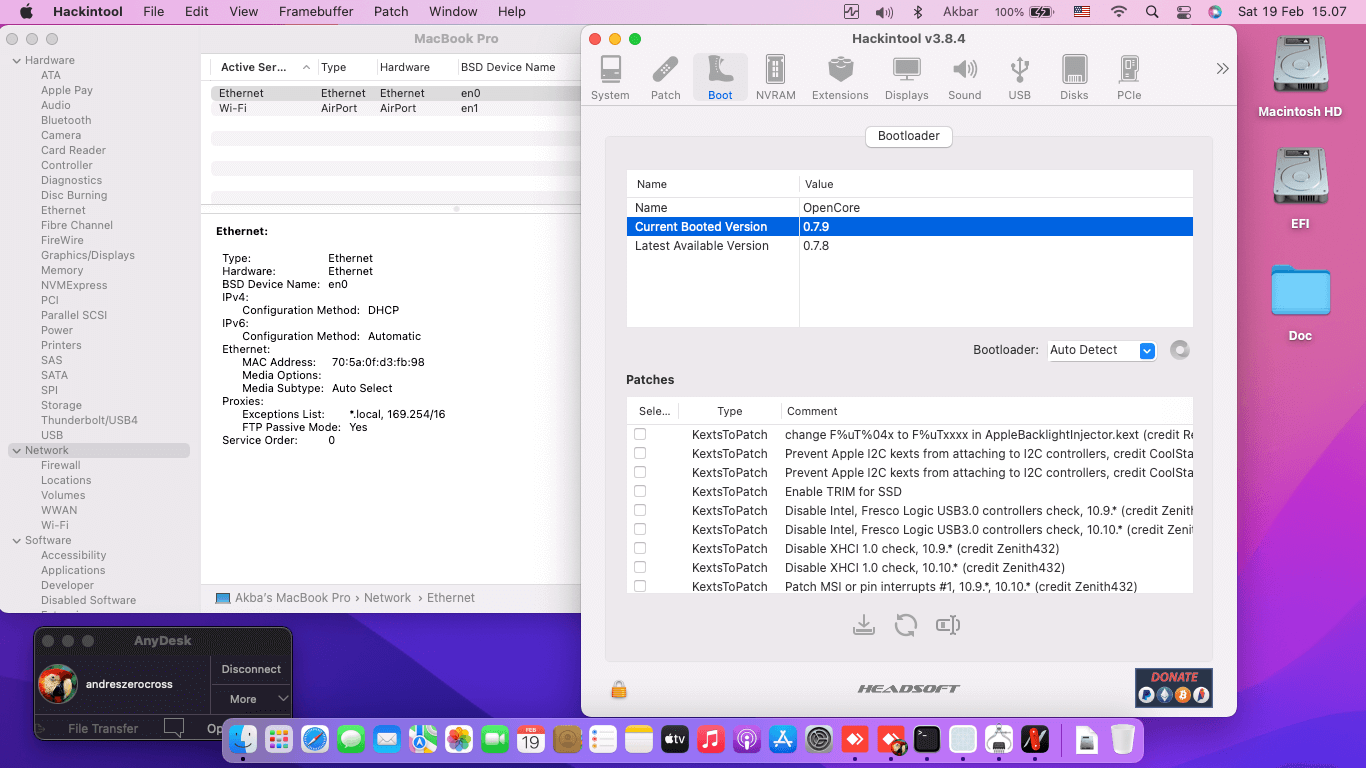Open the Displays toolbar icon
1366x768 pixels.
[x=906, y=78]
